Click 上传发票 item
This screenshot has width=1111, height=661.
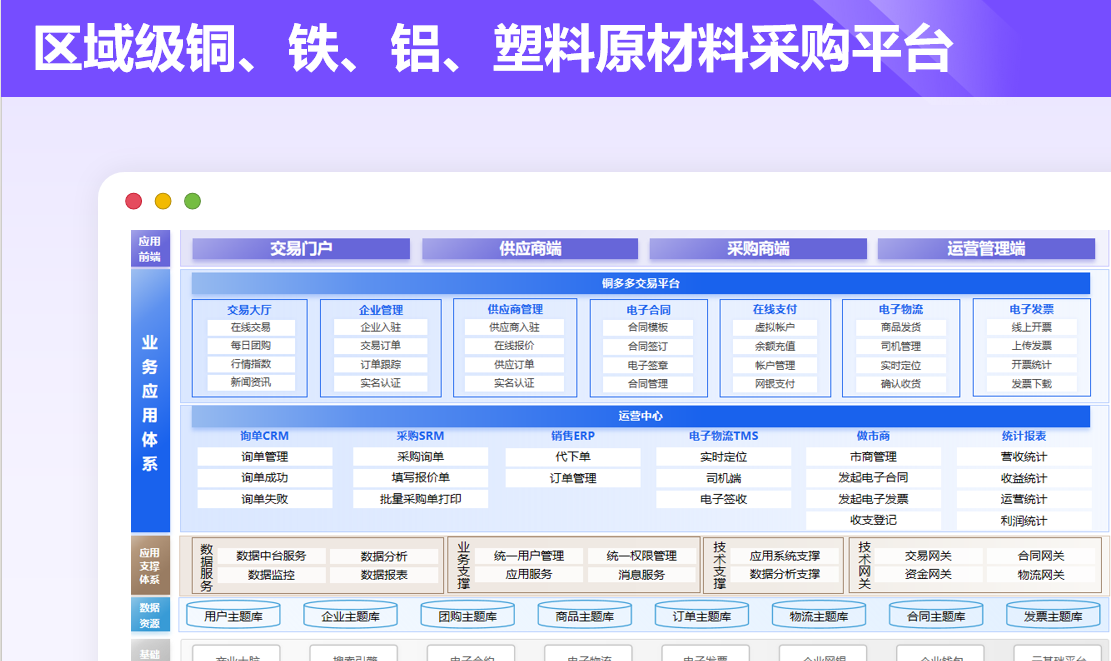tap(1032, 346)
